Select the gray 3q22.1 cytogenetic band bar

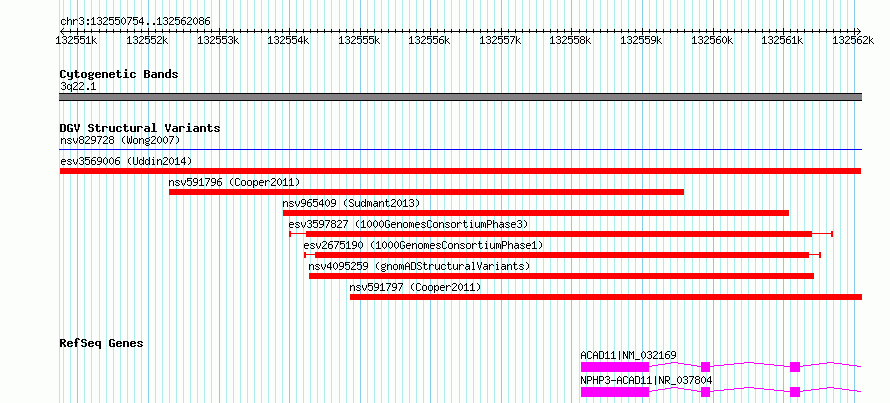[460, 97]
